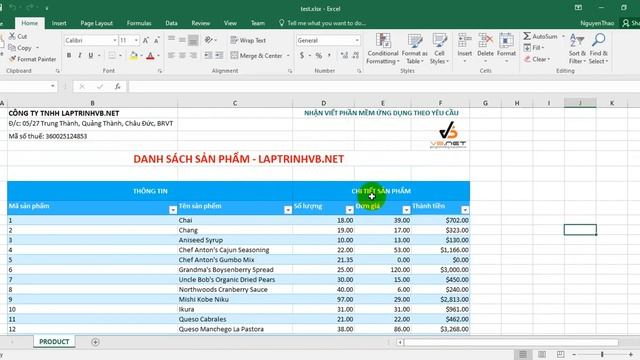640x360 pixels.
Task: Open filter dropdown for Tên sản phẩm column
Action: [x=288, y=210]
